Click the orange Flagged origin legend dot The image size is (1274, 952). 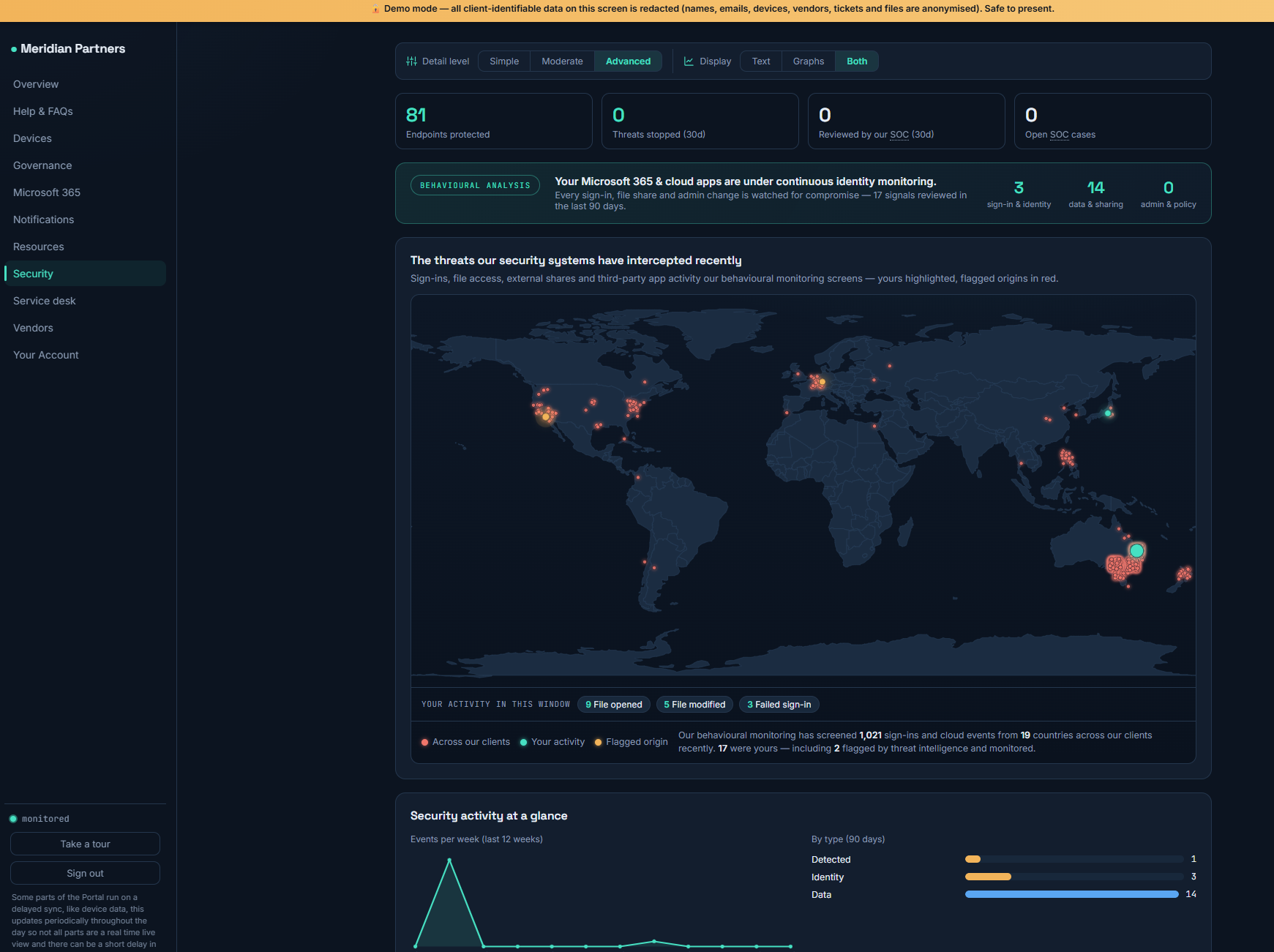598,742
